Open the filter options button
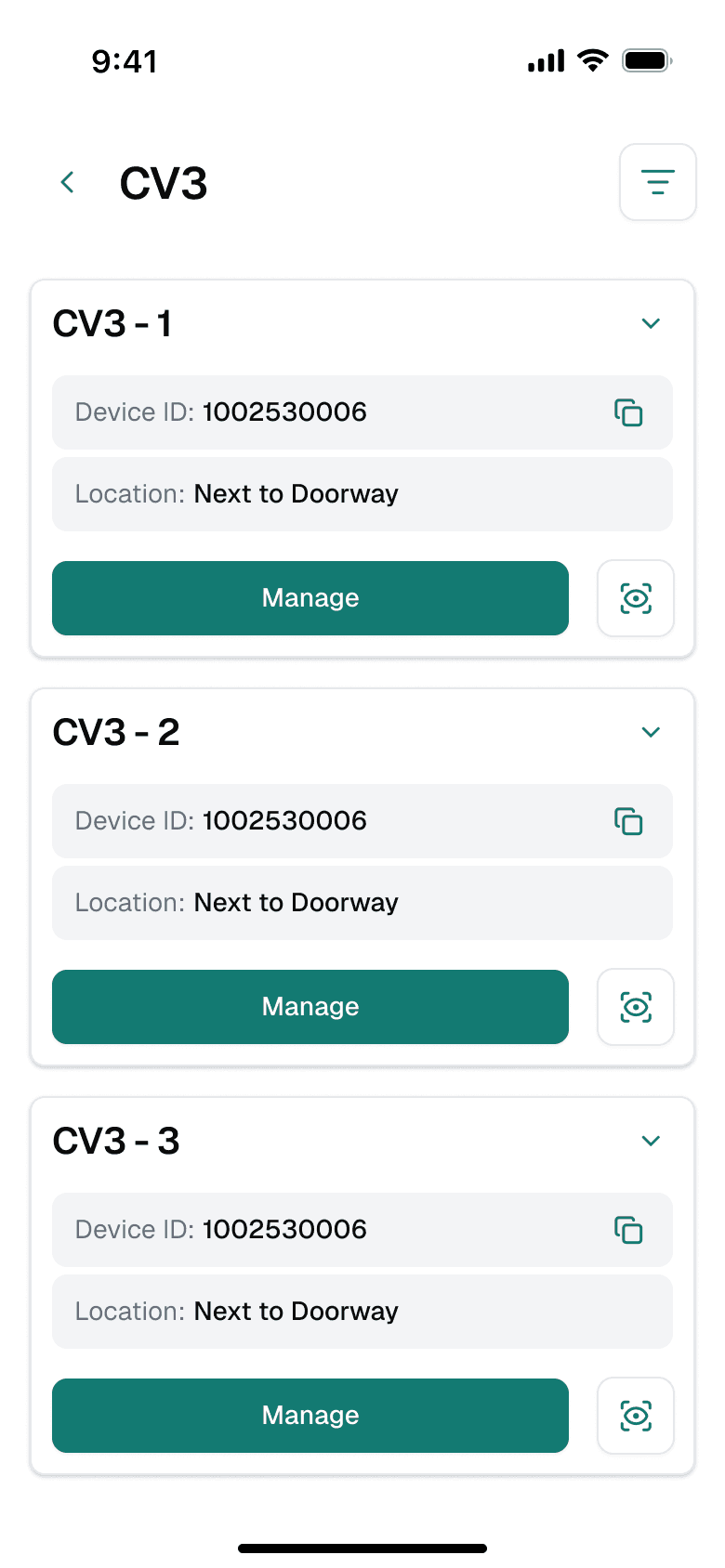The image size is (725, 1568). (x=658, y=182)
